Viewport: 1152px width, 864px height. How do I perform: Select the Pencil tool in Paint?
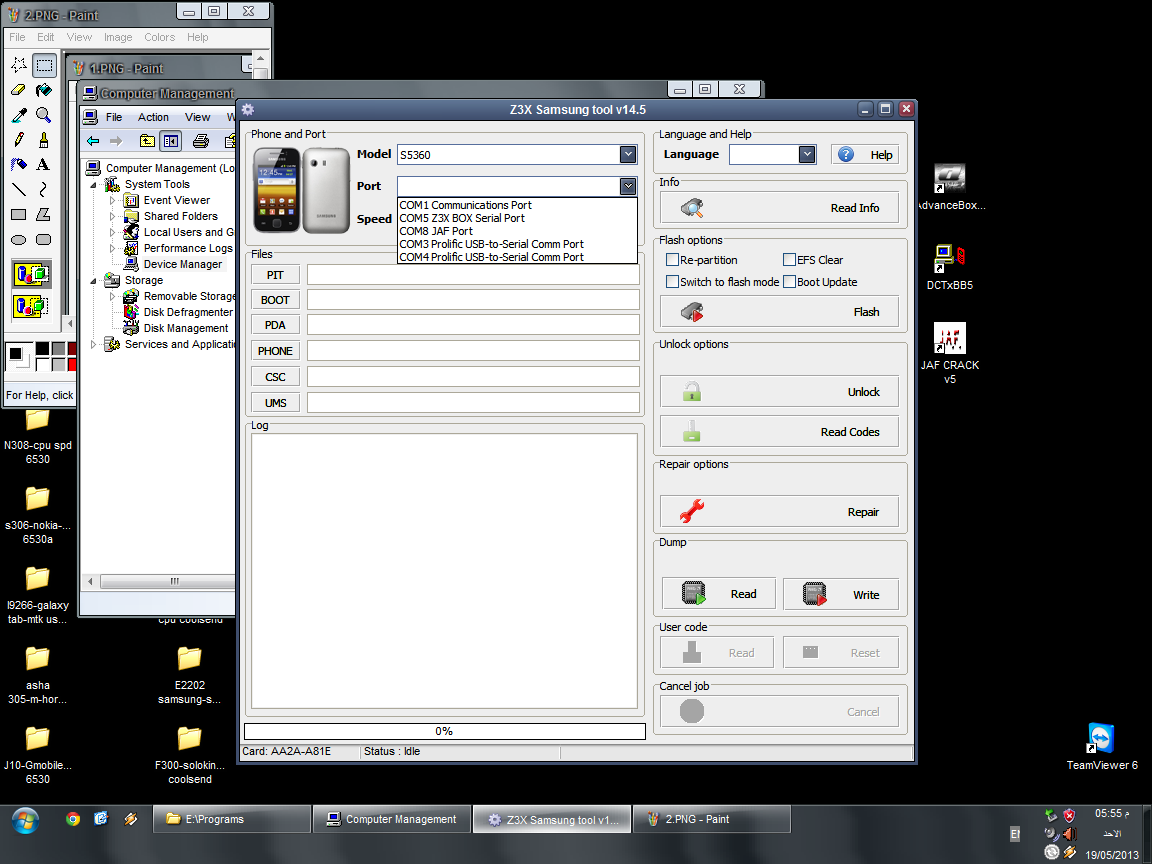pyautogui.click(x=19, y=140)
